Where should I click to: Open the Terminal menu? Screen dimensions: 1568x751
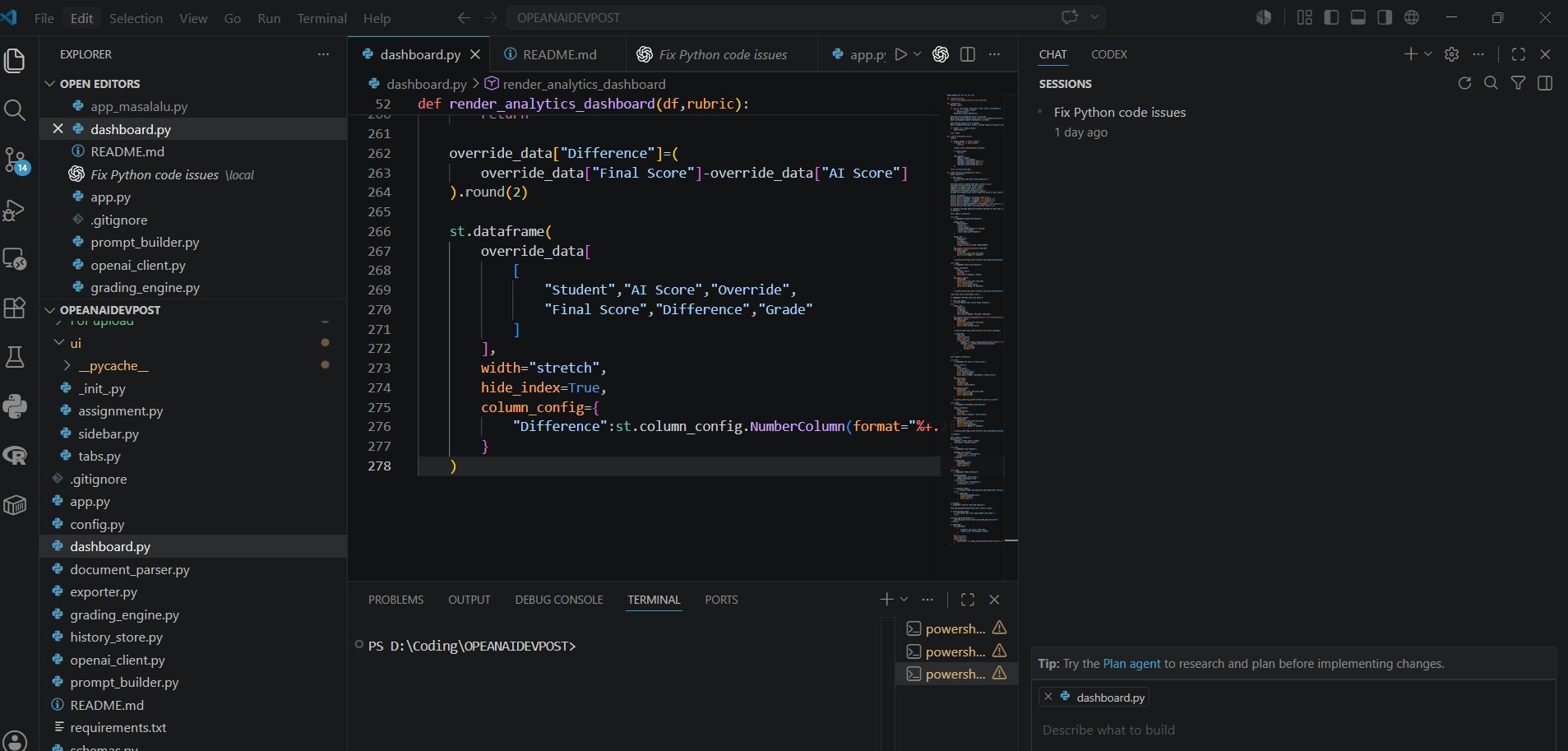click(321, 18)
